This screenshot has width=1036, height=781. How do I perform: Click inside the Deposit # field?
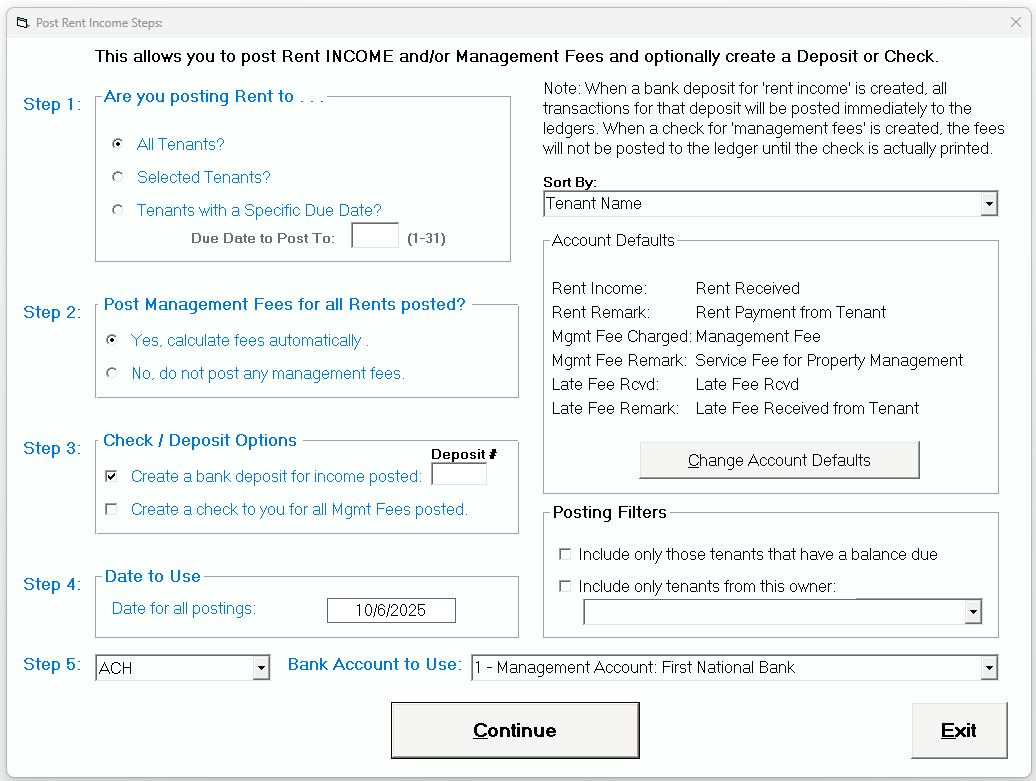coord(458,473)
